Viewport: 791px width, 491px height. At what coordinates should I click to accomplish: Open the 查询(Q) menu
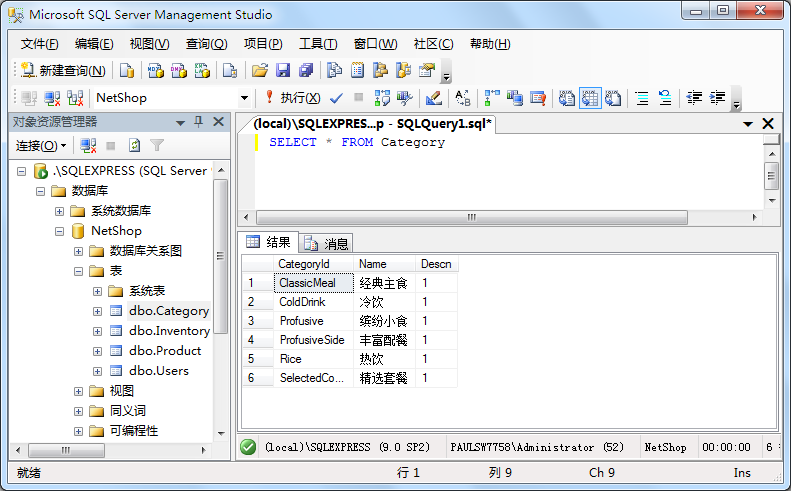click(206, 44)
